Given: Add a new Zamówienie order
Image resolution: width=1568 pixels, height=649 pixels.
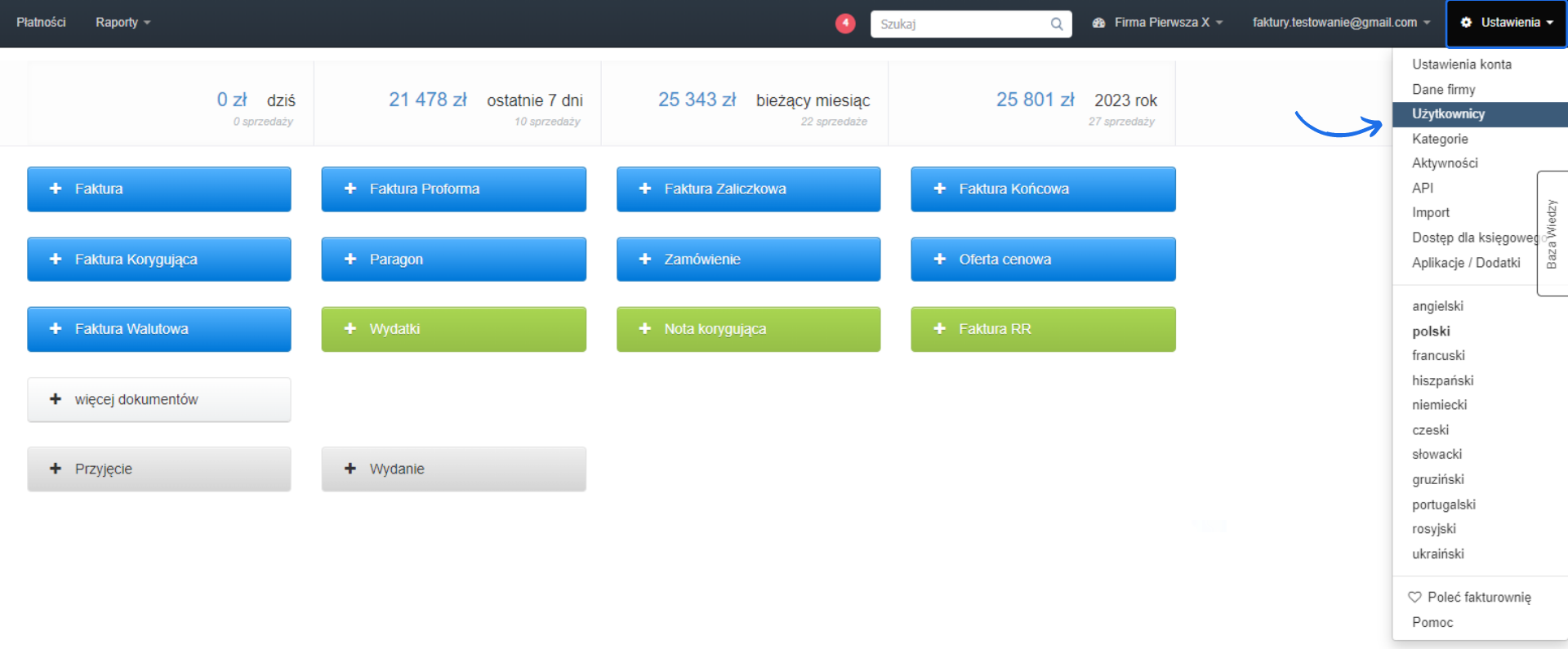Looking at the screenshot, I should point(749,259).
